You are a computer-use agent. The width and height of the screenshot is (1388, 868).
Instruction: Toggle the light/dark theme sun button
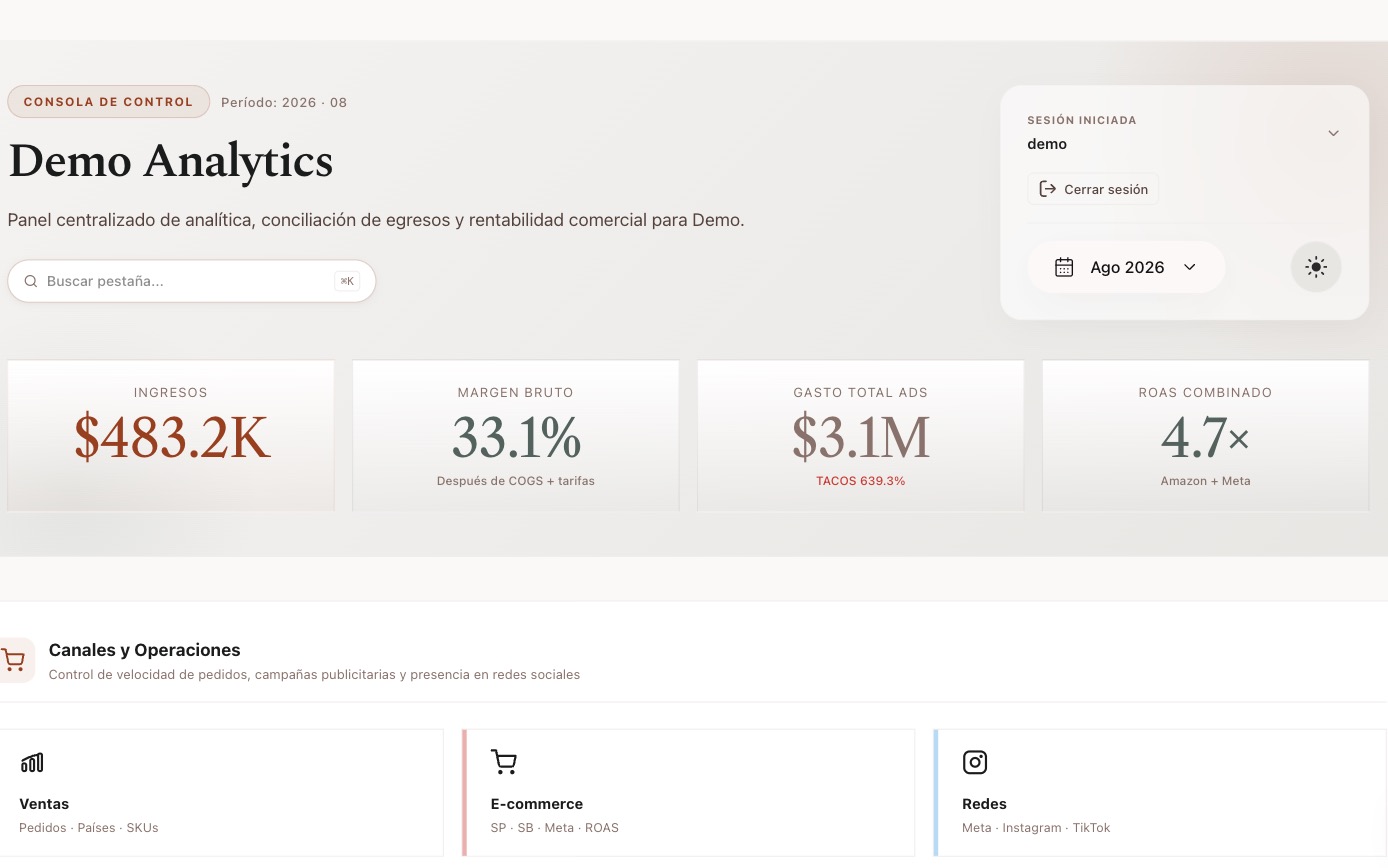(1316, 267)
